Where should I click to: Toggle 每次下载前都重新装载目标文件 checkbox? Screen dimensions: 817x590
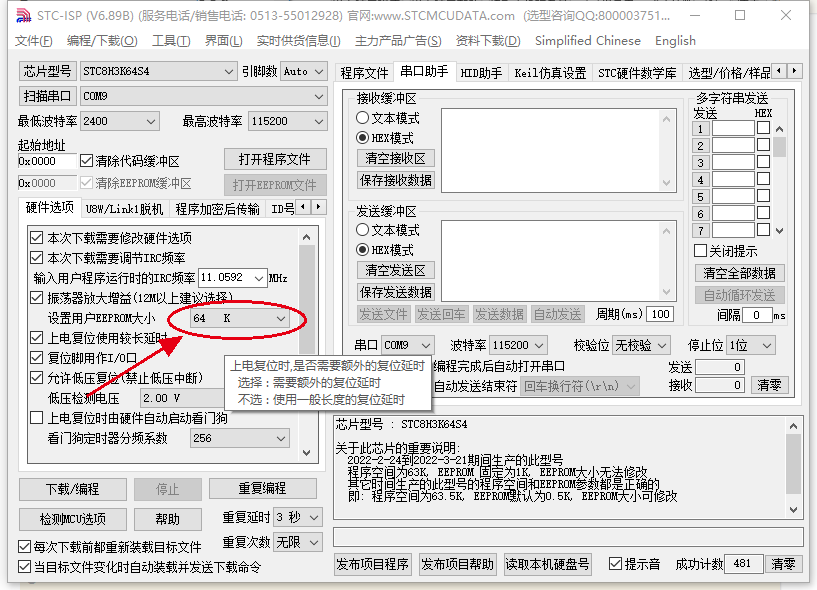point(24,547)
